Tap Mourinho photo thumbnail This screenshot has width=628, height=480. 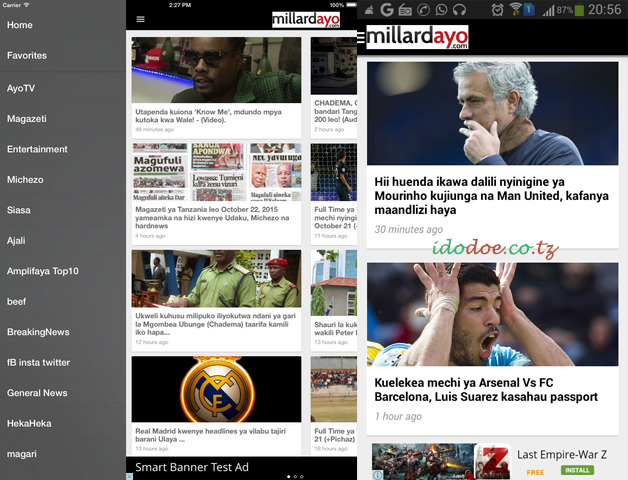[x=492, y=113]
